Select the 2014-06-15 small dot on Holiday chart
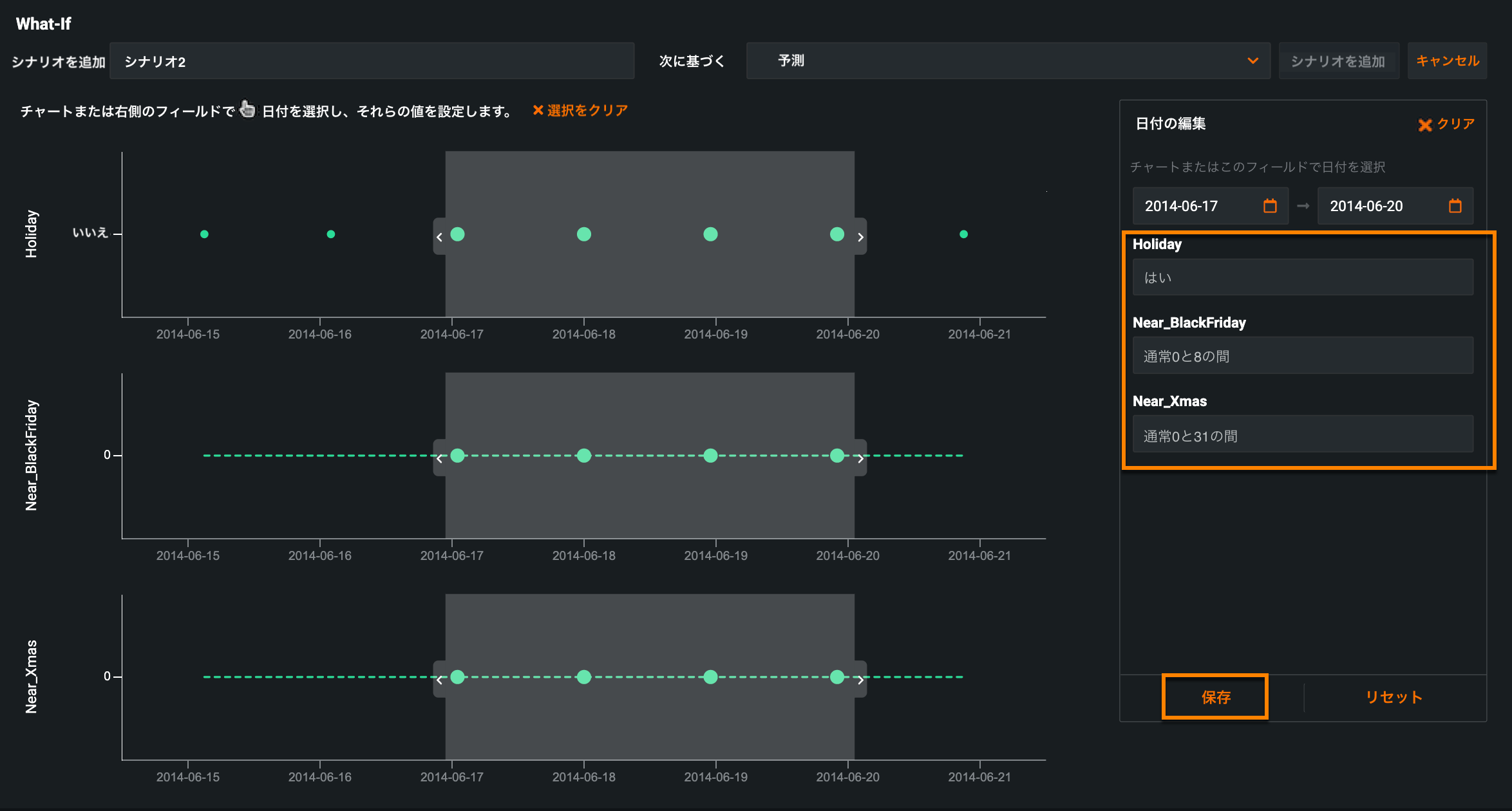Image resolution: width=1512 pixels, height=811 pixels. [204, 234]
